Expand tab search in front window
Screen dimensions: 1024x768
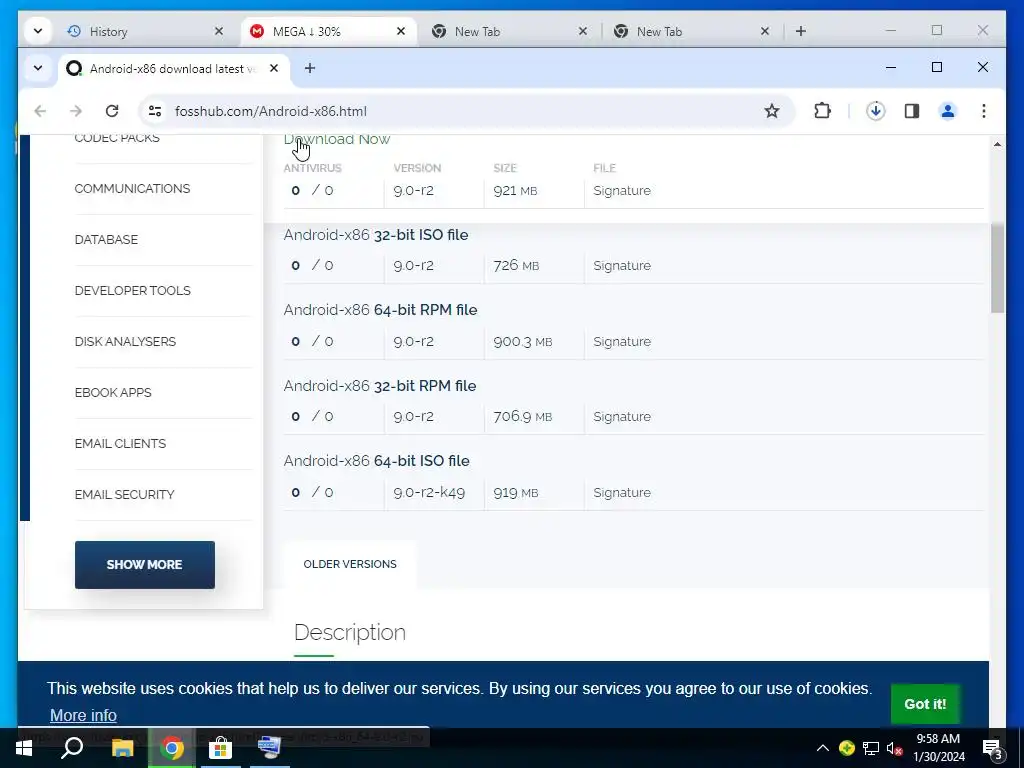tap(38, 68)
